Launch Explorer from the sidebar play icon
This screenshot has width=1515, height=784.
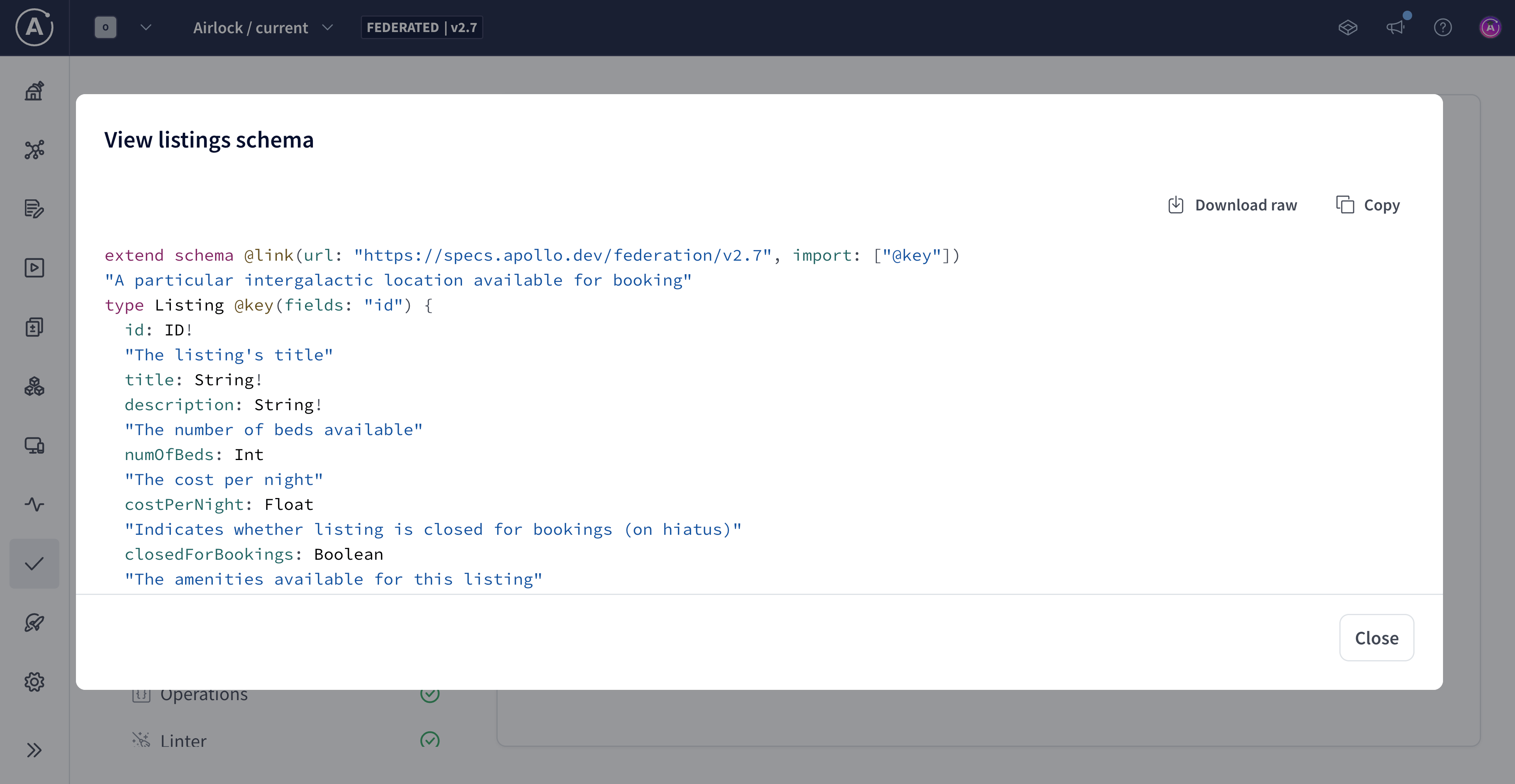click(34, 268)
